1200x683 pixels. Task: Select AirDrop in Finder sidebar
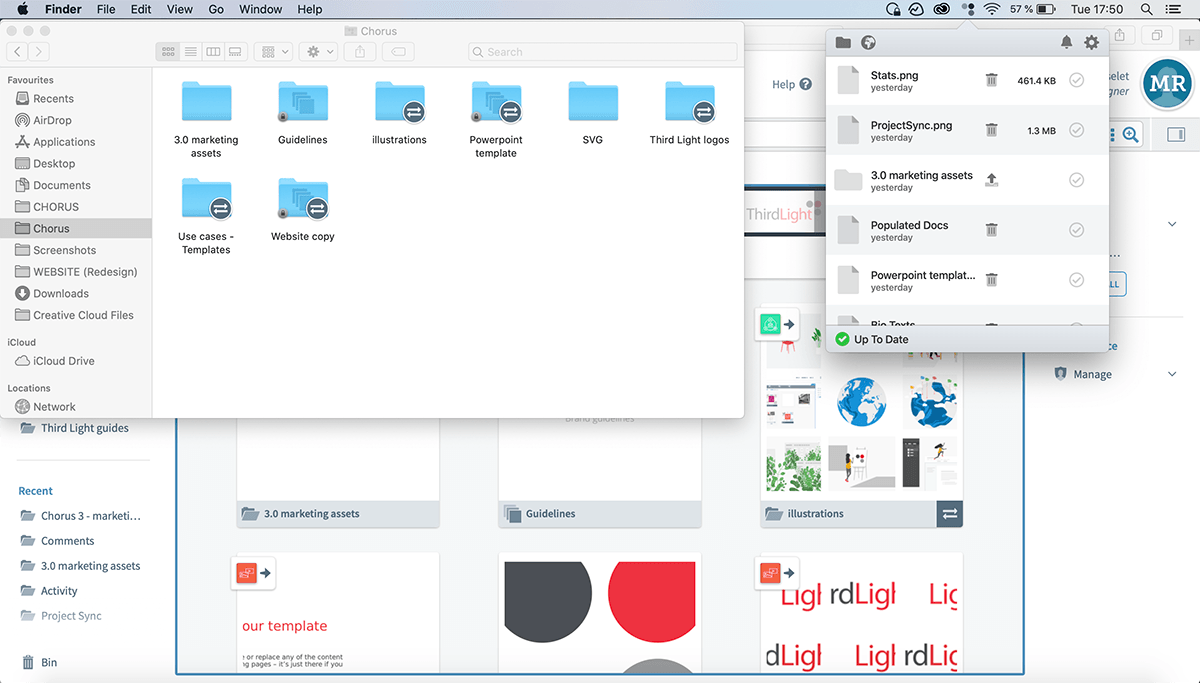(51, 120)
